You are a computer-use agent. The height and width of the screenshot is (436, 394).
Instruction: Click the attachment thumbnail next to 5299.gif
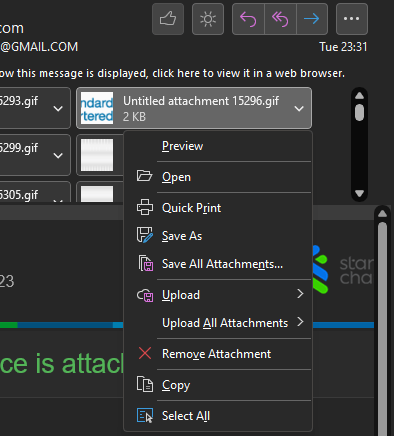click(97, 155)
